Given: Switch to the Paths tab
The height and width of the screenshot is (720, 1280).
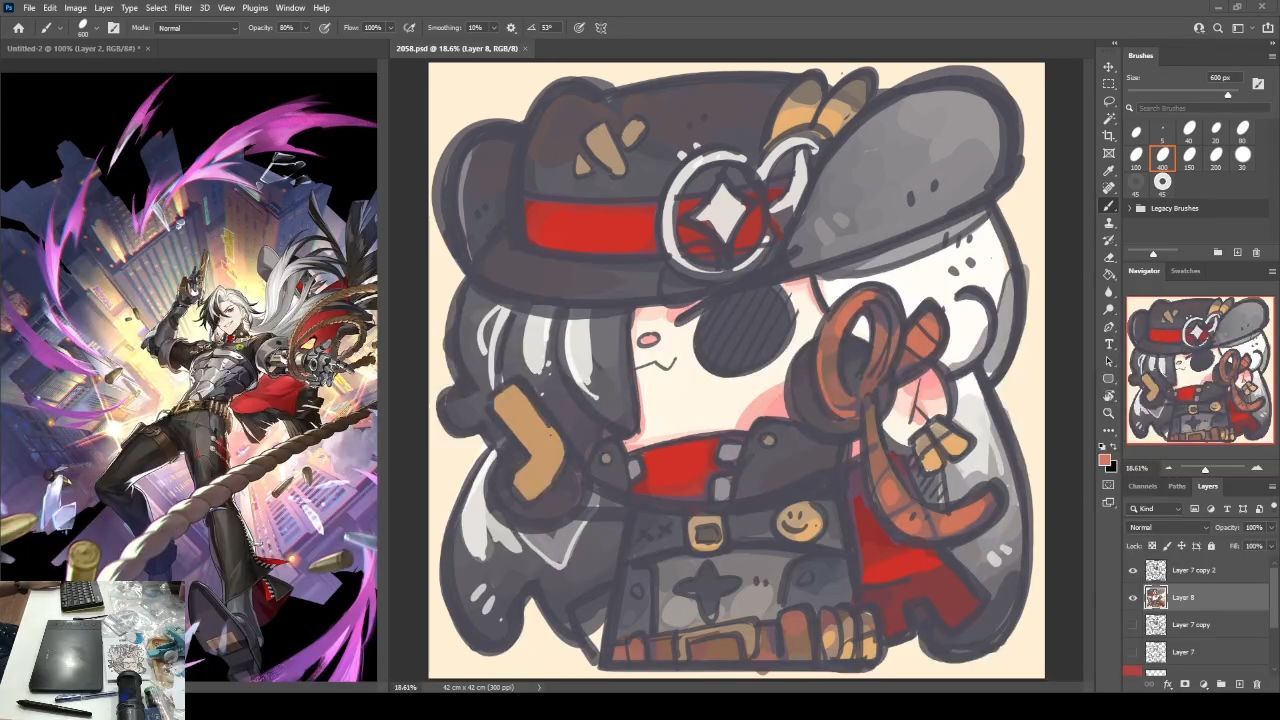Looking at the screenshot, I should (1177, 487).
